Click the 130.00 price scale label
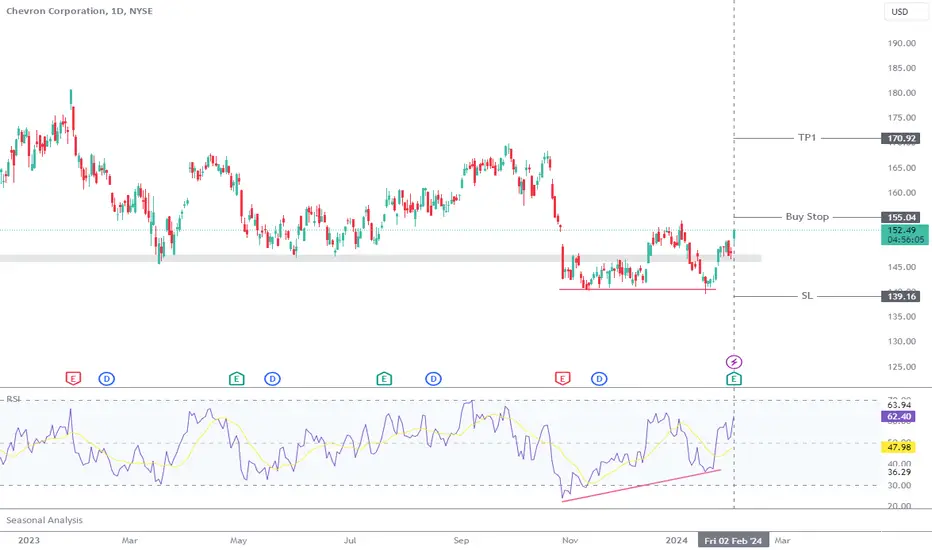This screenshot has width=932, height=550. [x=902, y=341]
